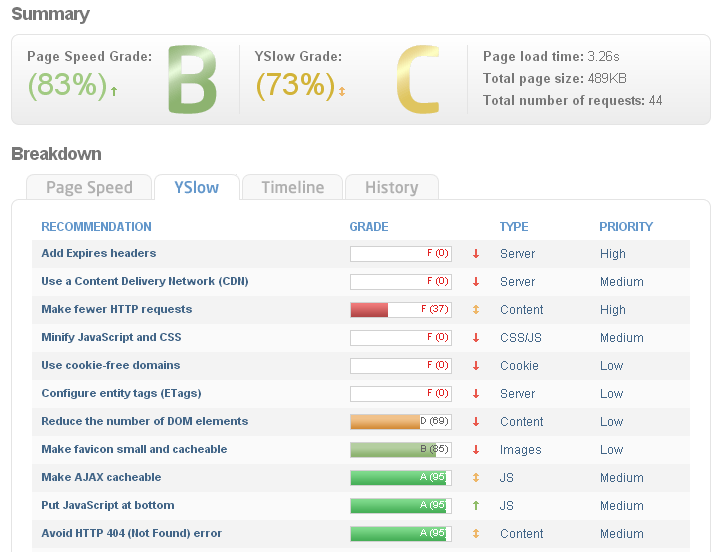
Task: Click red down arrow for Configure entity tags row
Action: pyautogui.click(x=476, y=394)
